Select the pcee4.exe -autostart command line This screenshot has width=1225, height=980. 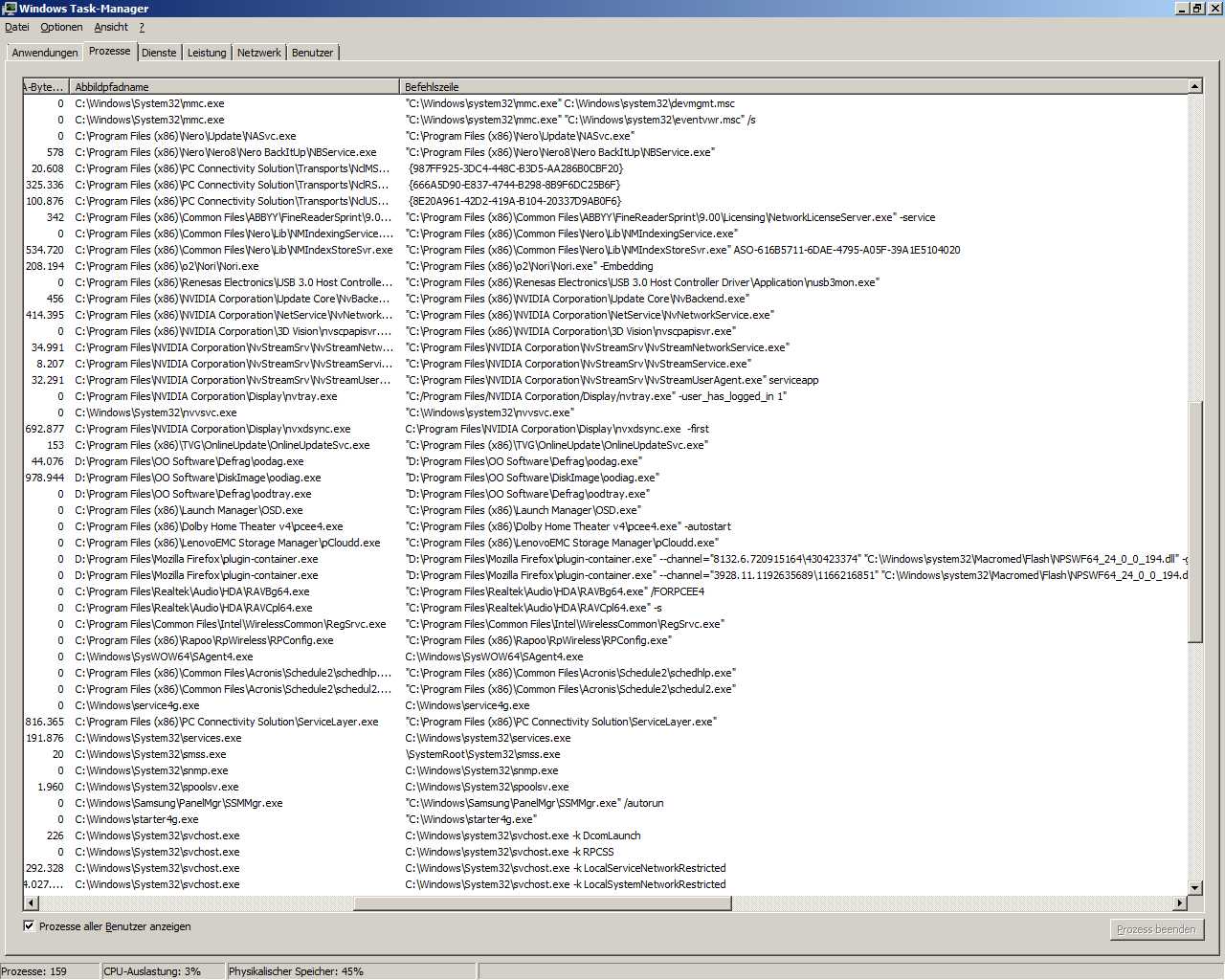point(568,526)
